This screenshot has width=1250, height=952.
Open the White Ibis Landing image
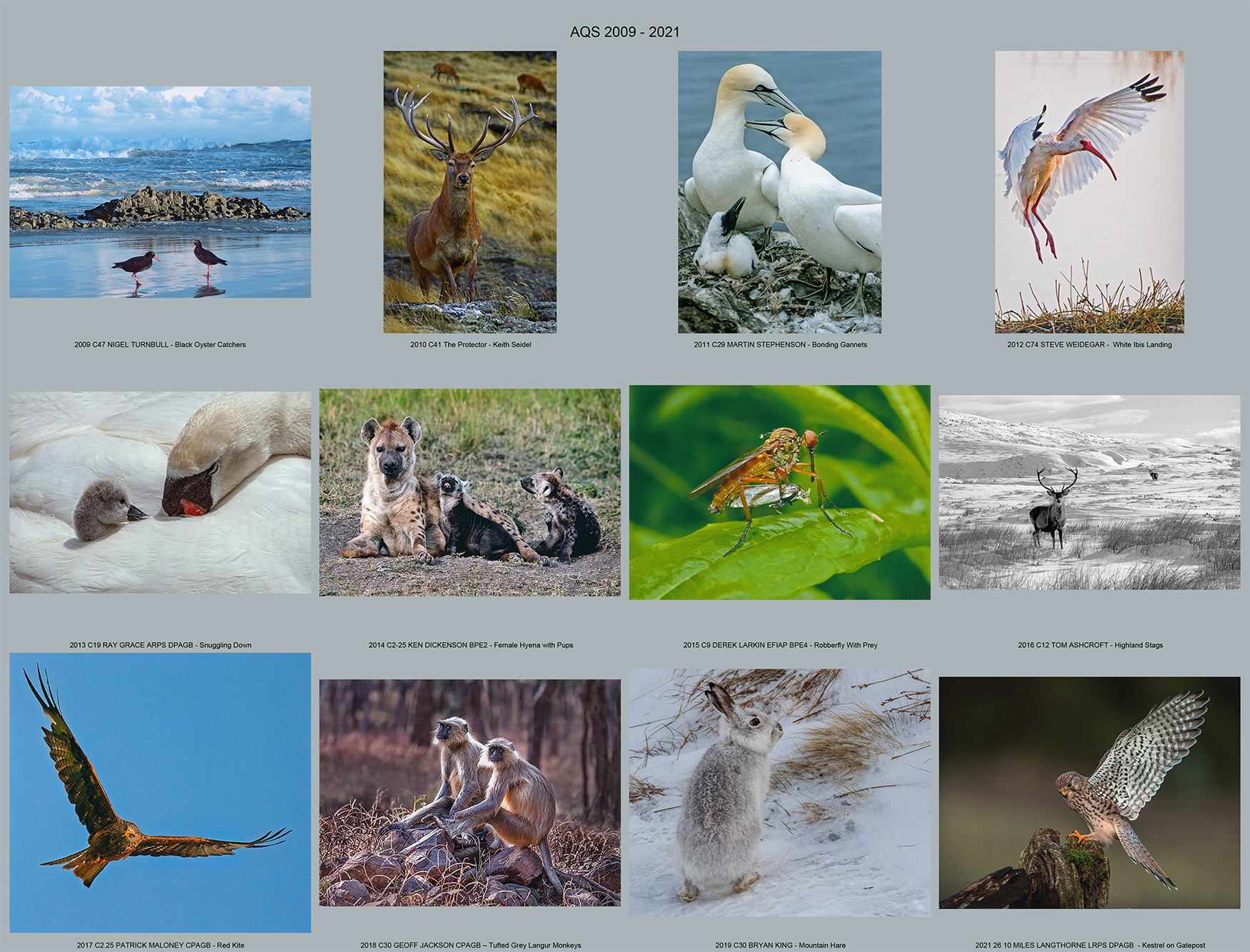coord(1089,191)
